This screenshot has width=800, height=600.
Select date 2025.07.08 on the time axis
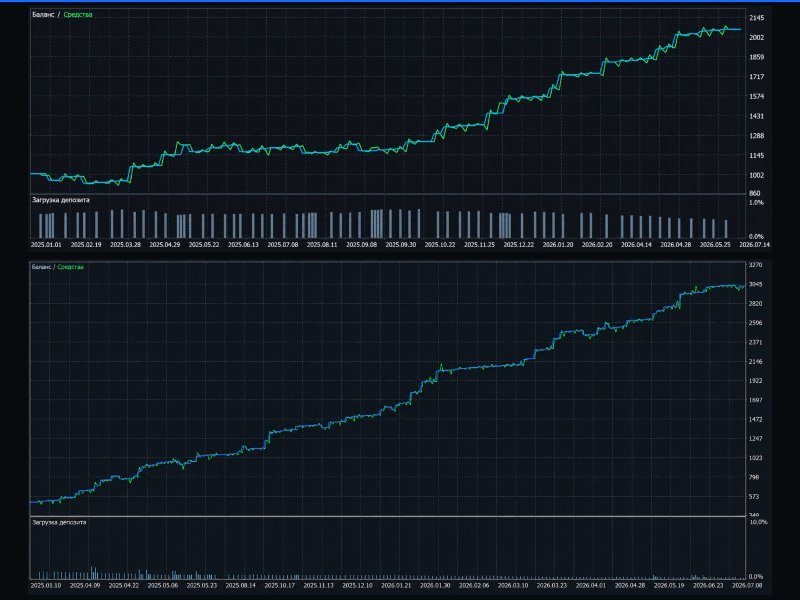[283, 245]
